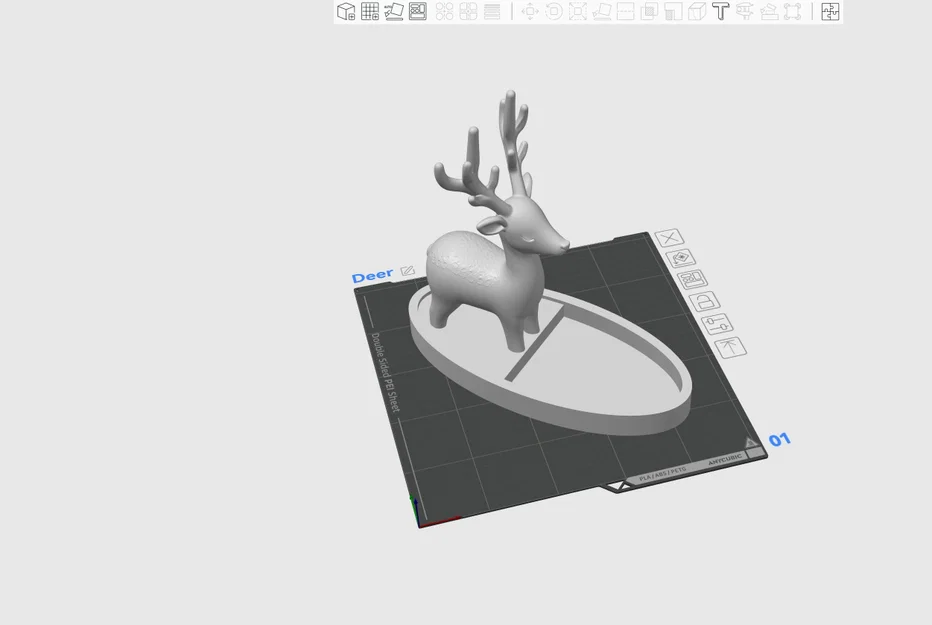Click the Split to parts icon
This screenshot has width=932, height=625.
468,11
